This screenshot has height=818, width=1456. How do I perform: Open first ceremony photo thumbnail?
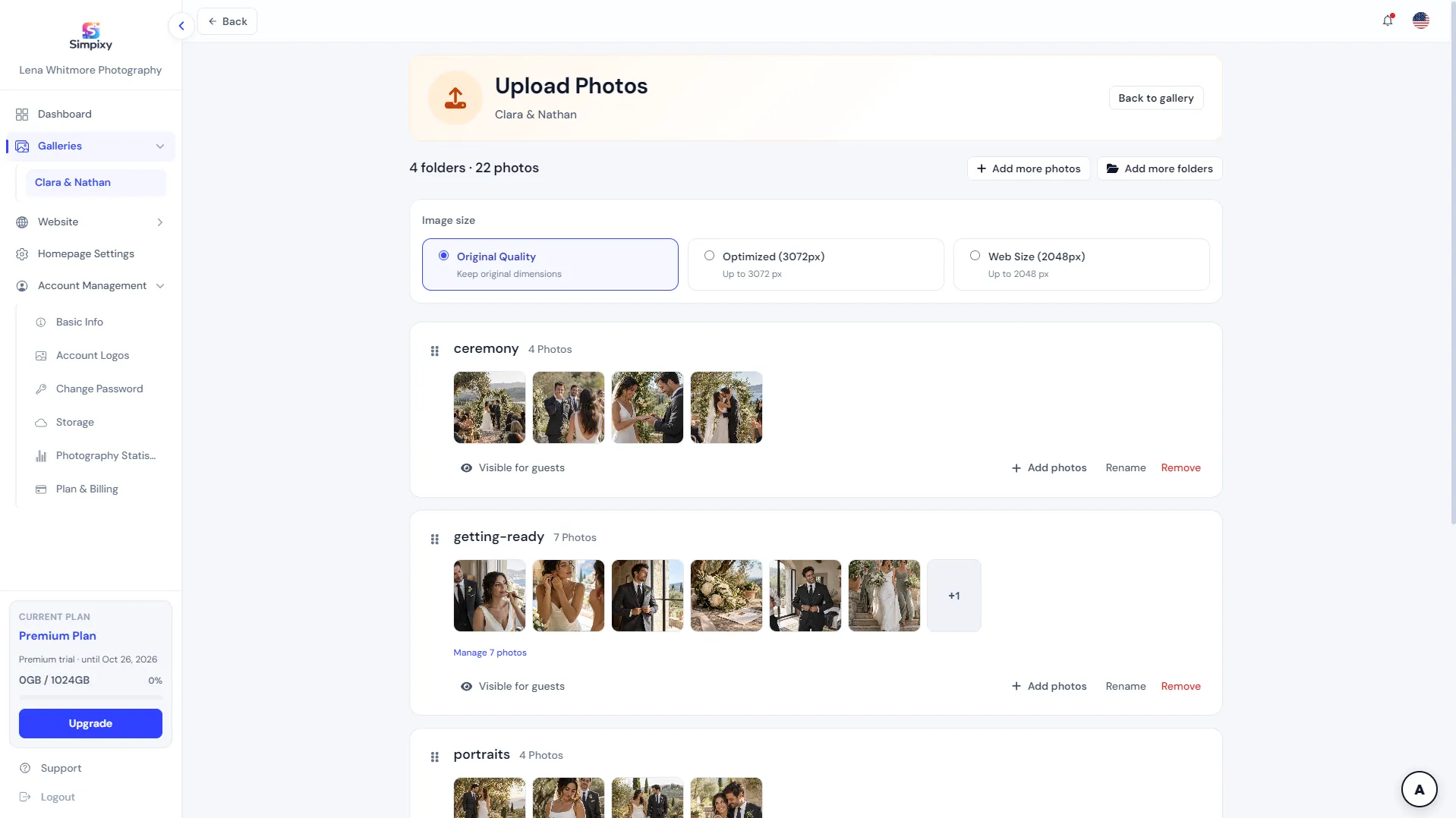490,407
